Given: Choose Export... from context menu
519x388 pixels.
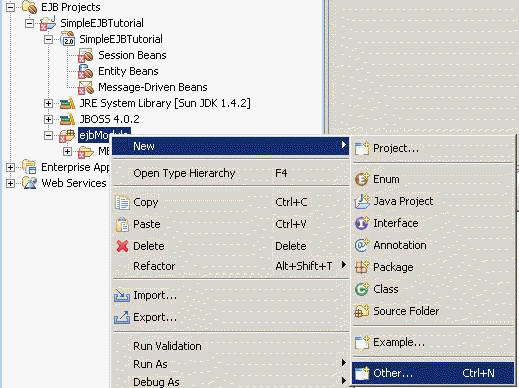Looking at the screenshot, I should tap(230, 317).
